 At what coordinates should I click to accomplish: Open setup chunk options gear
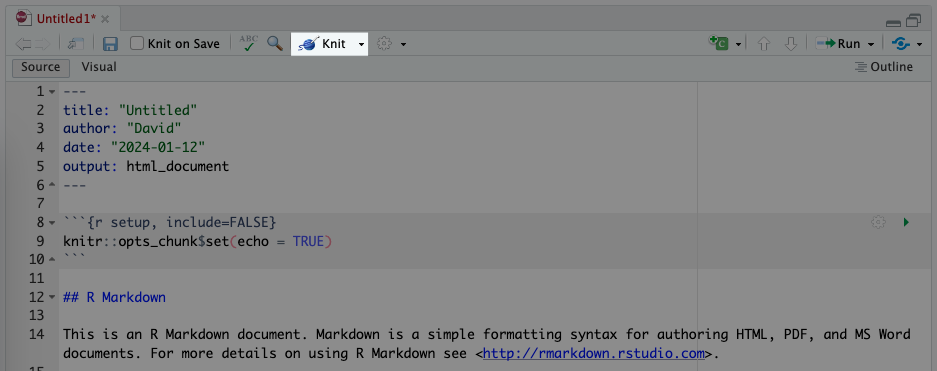pos(878,222)
